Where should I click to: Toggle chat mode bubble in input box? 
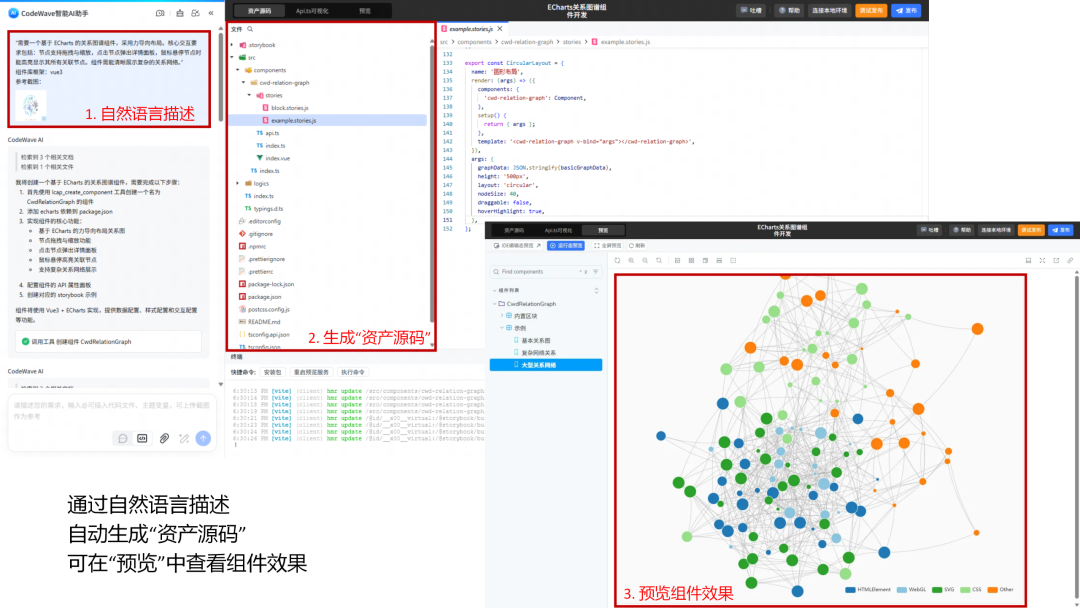(x=123, y=438)
